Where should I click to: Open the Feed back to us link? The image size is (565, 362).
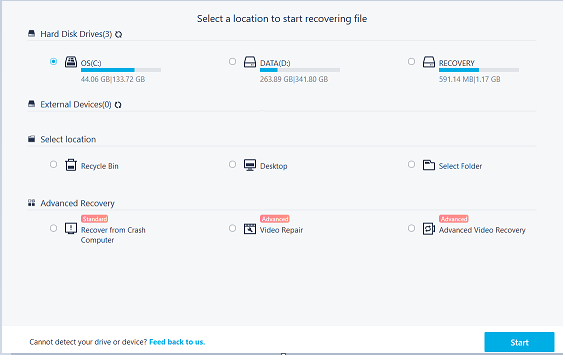coord(177,342)
